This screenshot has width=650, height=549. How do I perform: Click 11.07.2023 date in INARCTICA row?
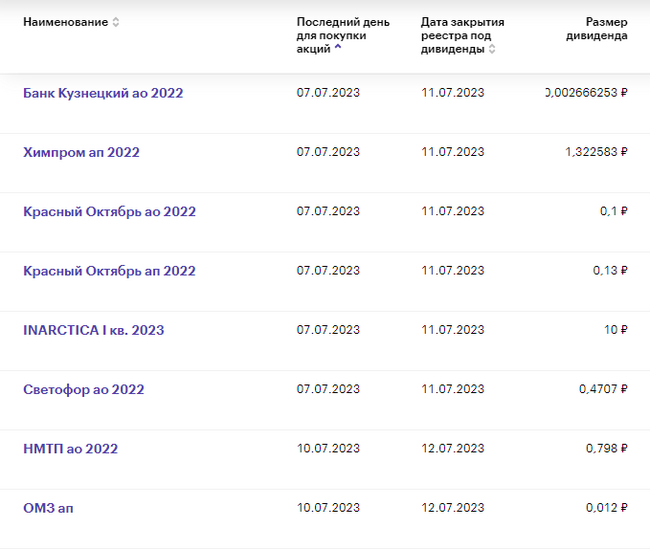[453, 330]
